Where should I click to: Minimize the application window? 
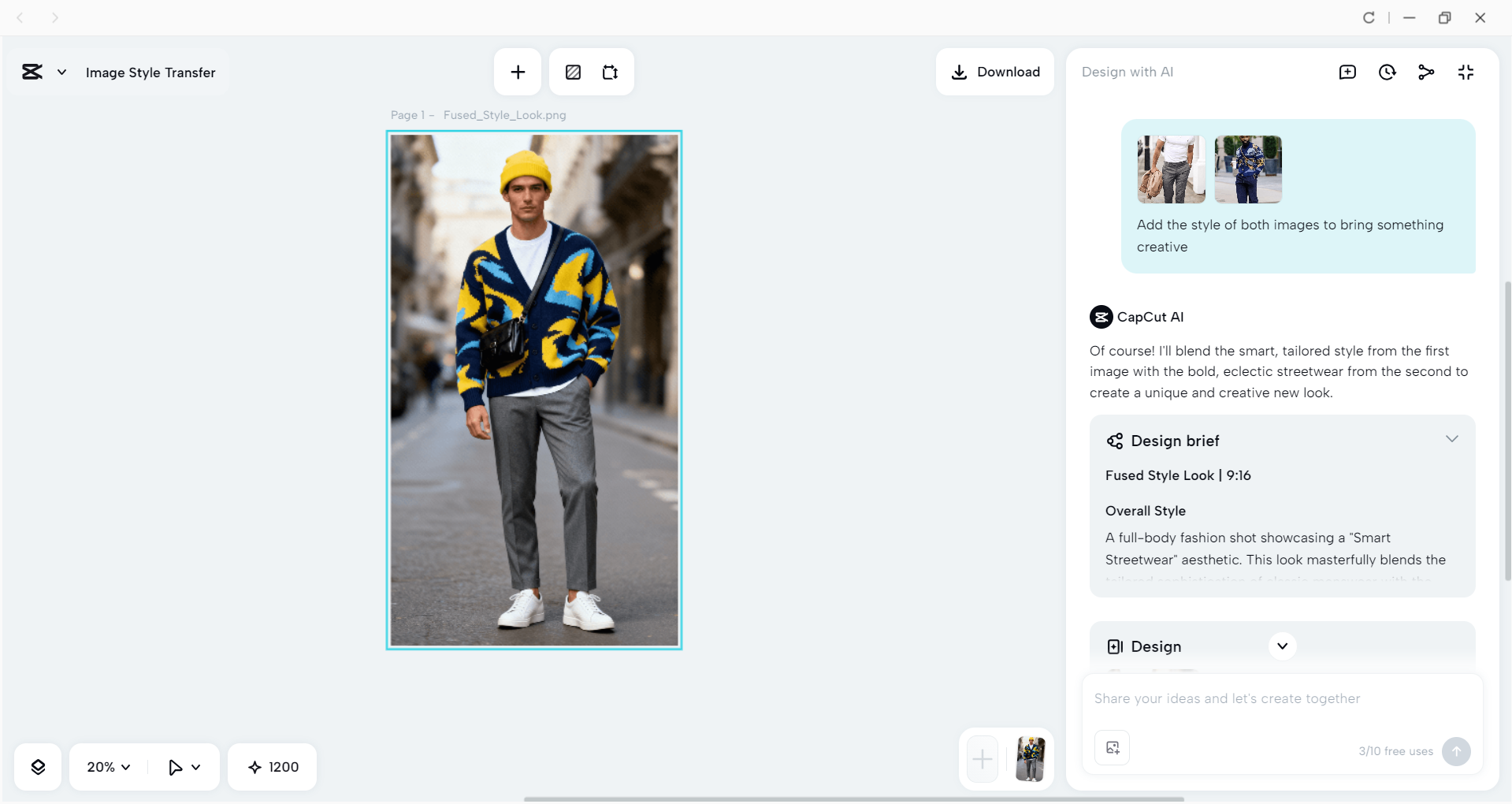click(1409, 17)
